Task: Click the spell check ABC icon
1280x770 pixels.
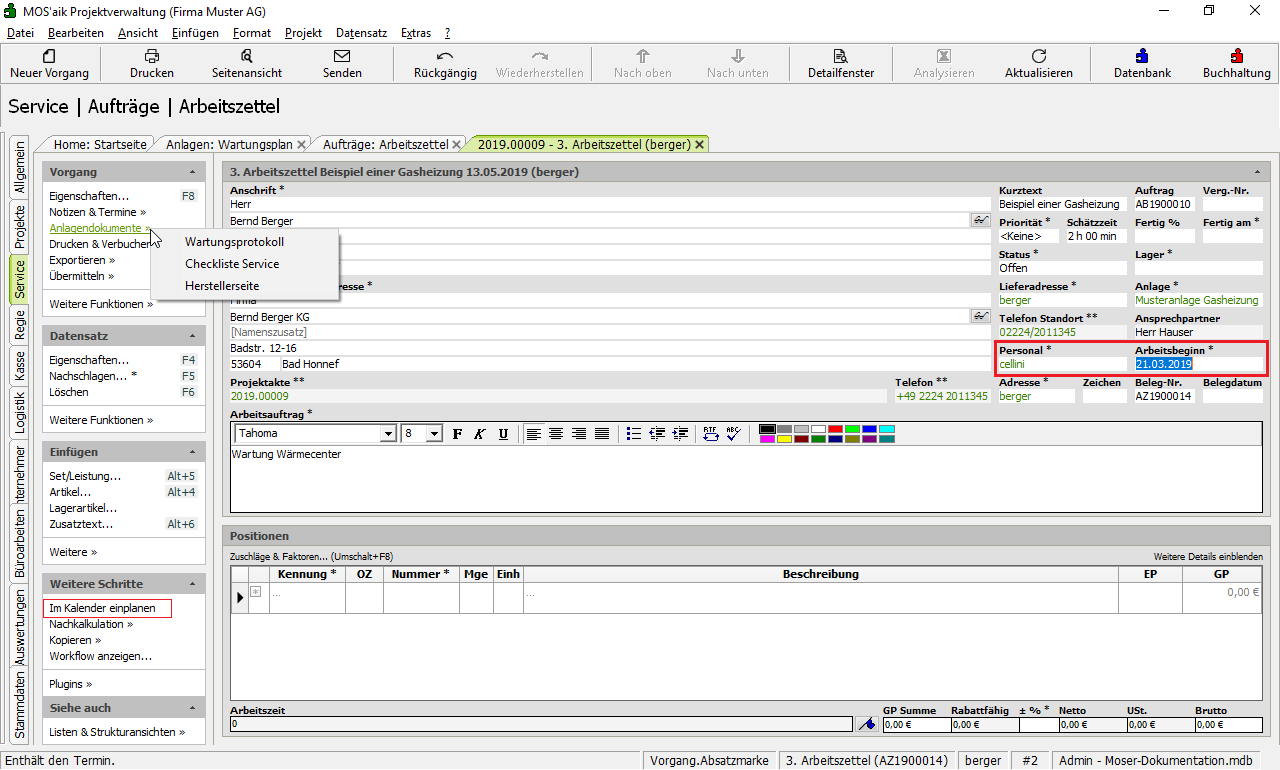Action: click(x=735, y=433)
